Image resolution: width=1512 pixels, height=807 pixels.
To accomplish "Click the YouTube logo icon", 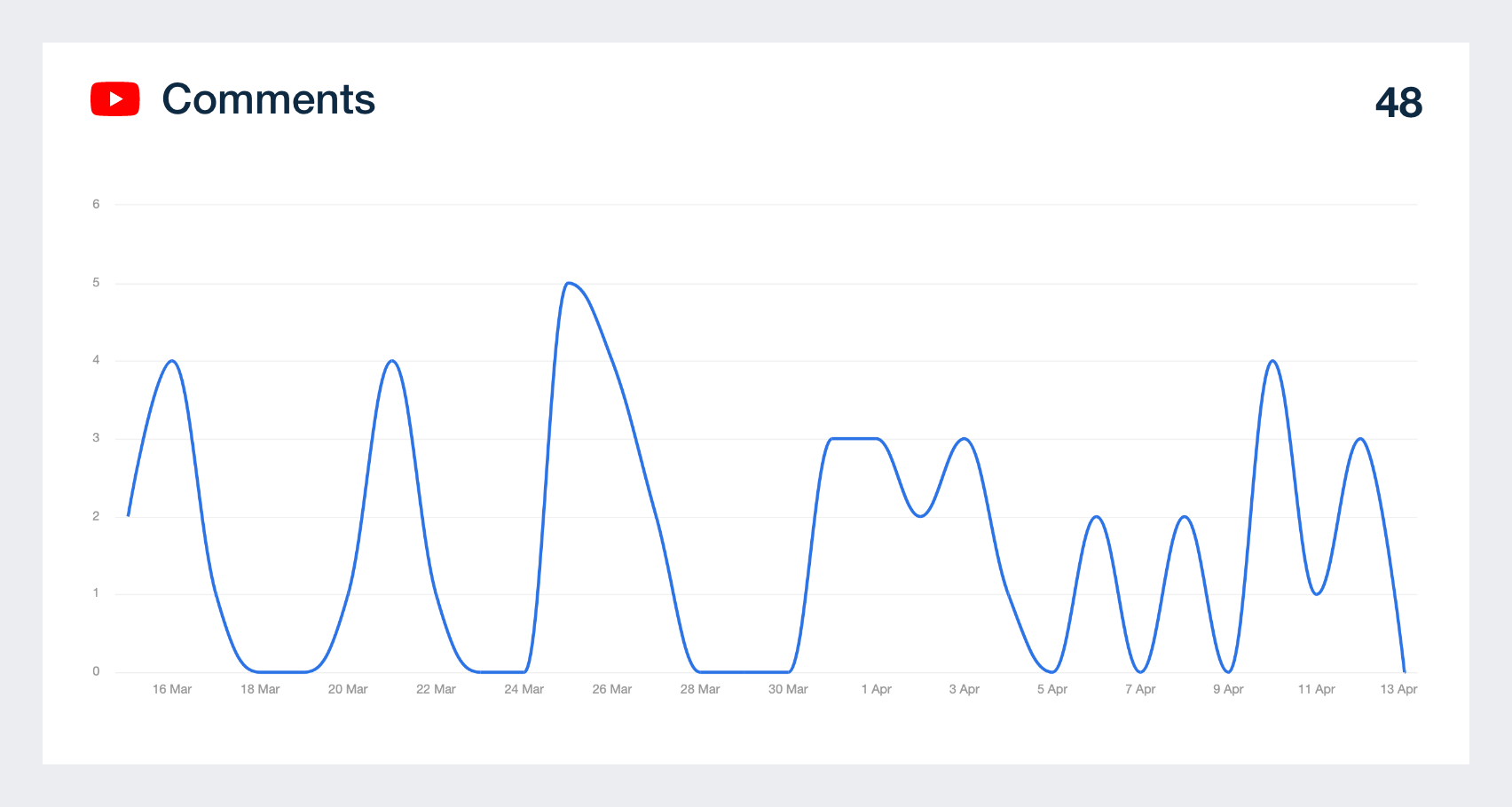I will coord(115,99).
